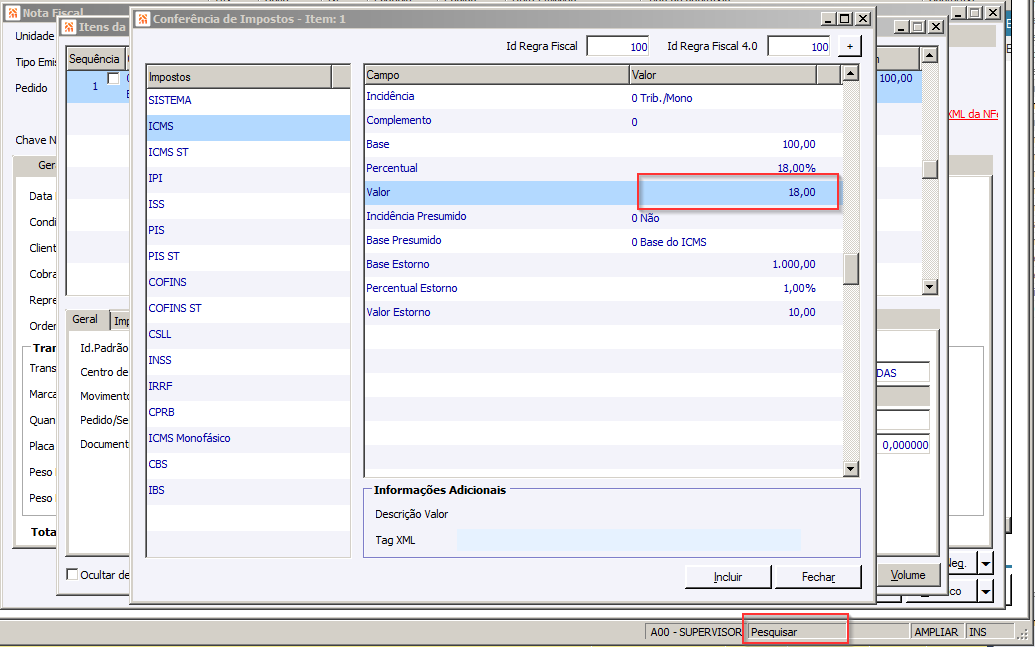Open the XML da NF link
The image size is (1035, 647).
(x=972, y=114)
